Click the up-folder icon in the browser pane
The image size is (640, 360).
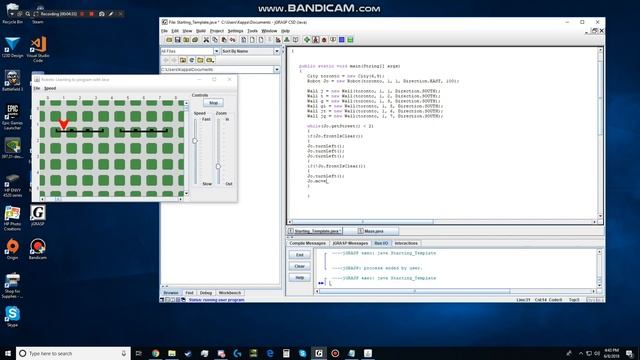[x=183, y=60]
